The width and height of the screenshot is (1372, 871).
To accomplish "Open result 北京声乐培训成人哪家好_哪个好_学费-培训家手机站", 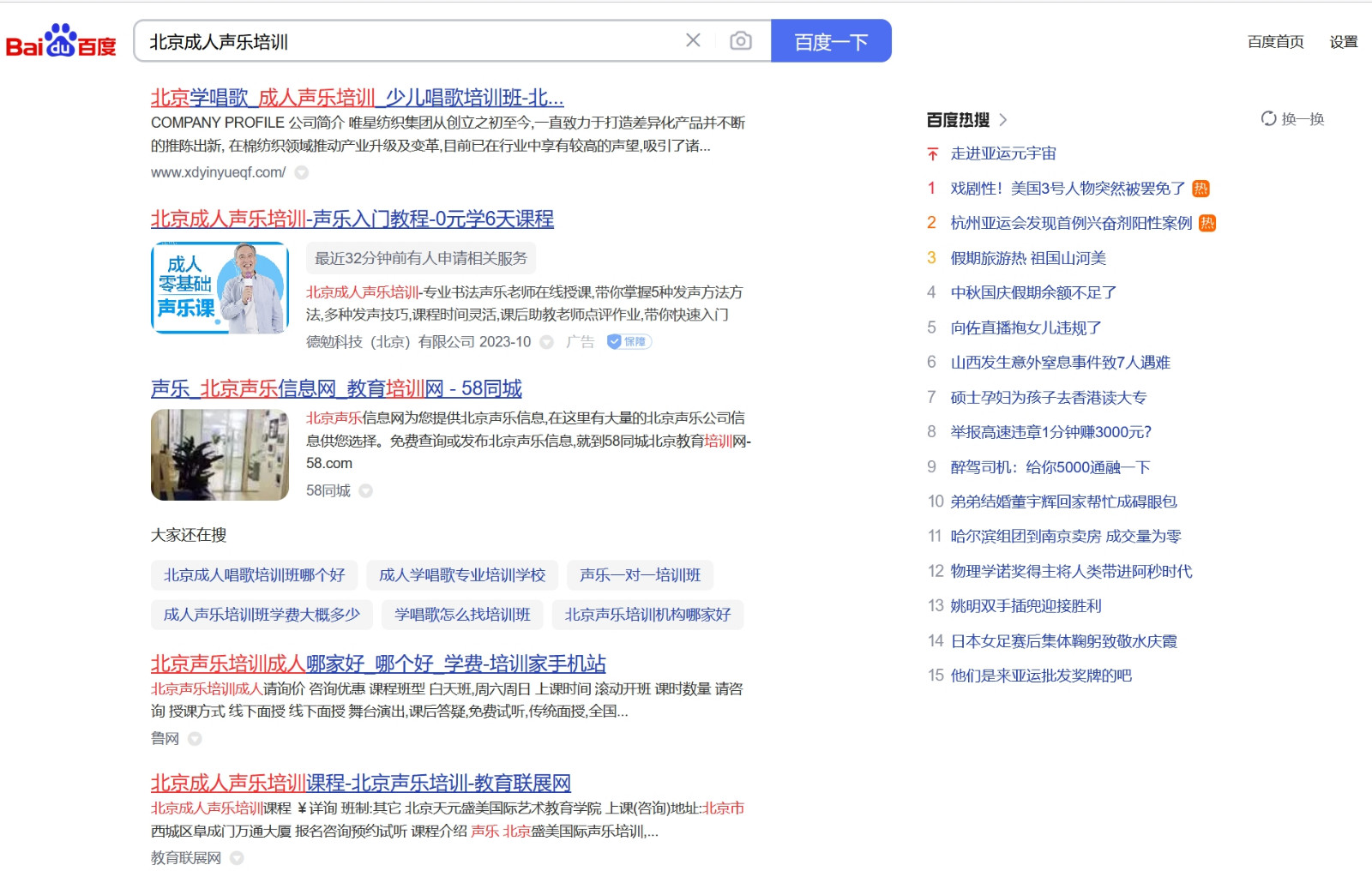I will click(x=378, y=664).
